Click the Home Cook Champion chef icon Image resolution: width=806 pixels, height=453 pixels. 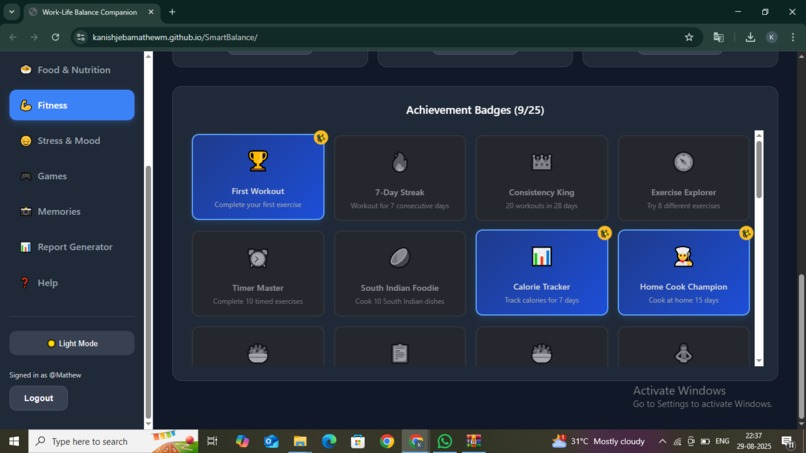[x=683, y=257]
